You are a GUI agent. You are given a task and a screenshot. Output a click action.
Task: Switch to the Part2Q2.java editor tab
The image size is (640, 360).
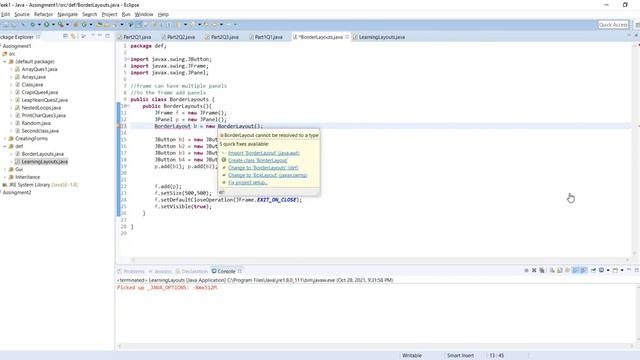(x=178, y=37)
